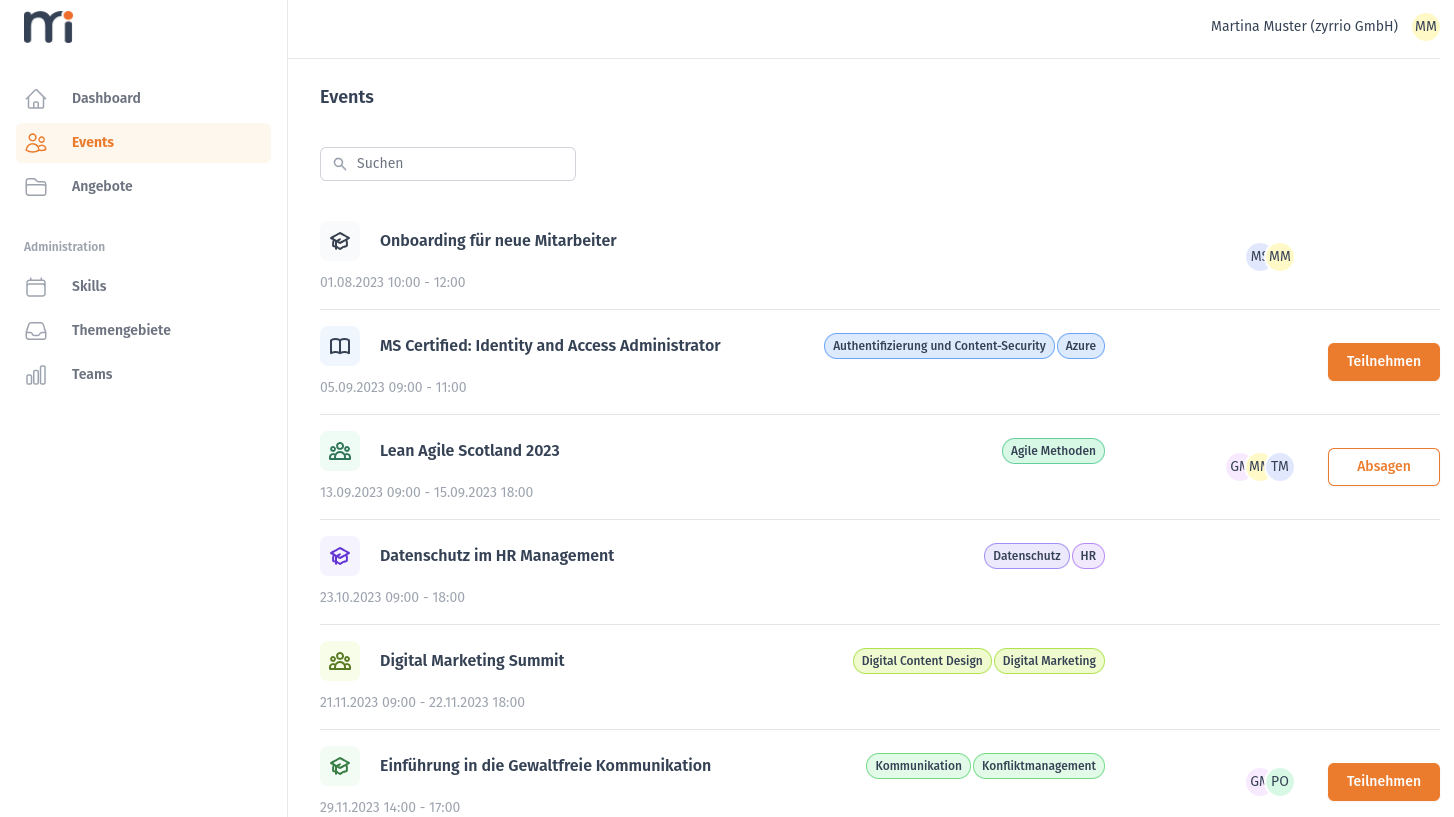
Task: Click the Lean Agile Scotland group icon
Action: (x=340, y=451)
